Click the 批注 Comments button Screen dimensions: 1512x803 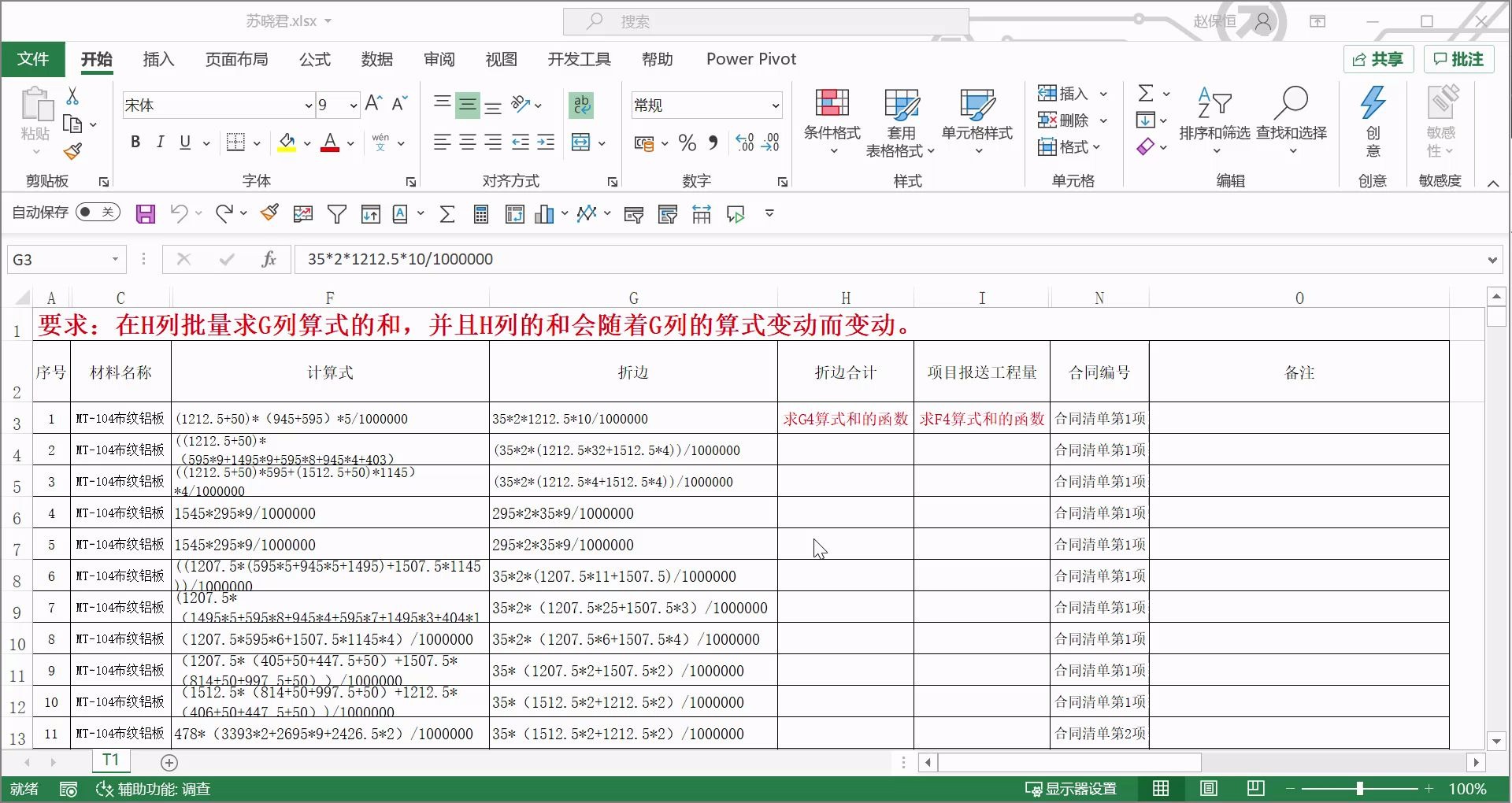(1458, 59)
